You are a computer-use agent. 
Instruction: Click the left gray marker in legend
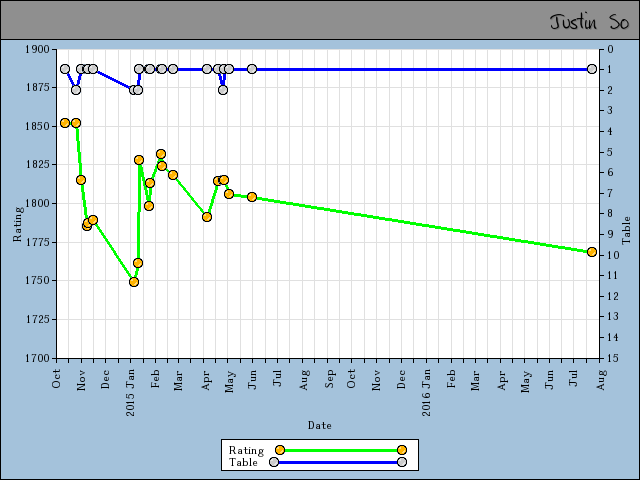(274, 462)
